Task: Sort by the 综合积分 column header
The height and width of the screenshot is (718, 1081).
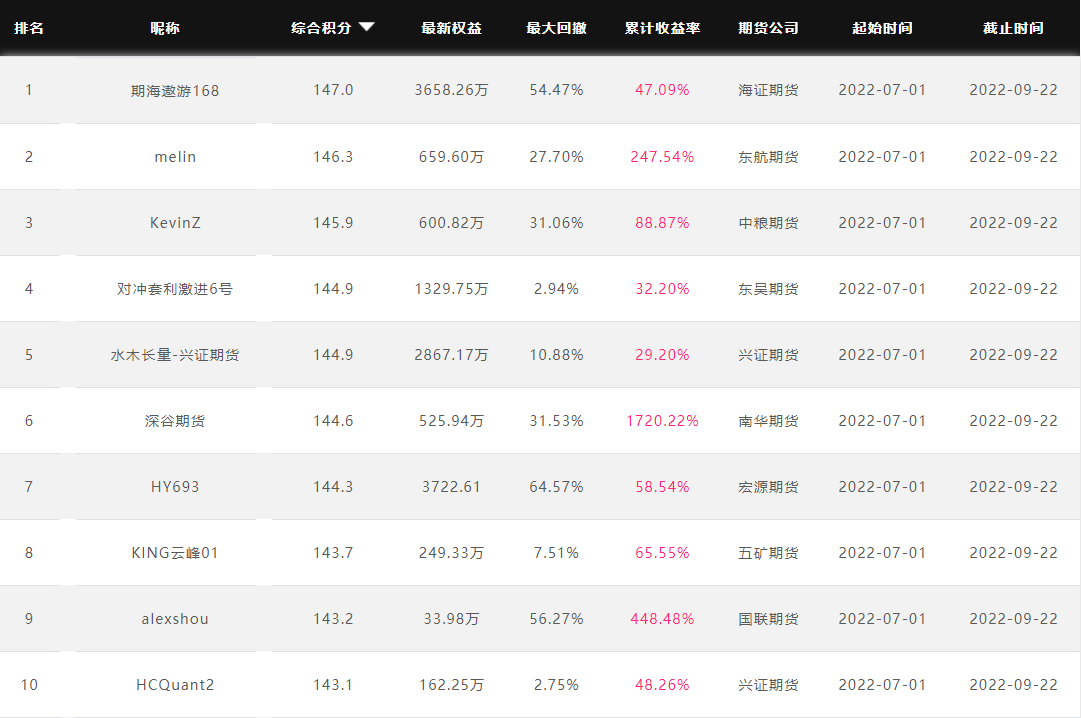Action: (x=321, y=28)
